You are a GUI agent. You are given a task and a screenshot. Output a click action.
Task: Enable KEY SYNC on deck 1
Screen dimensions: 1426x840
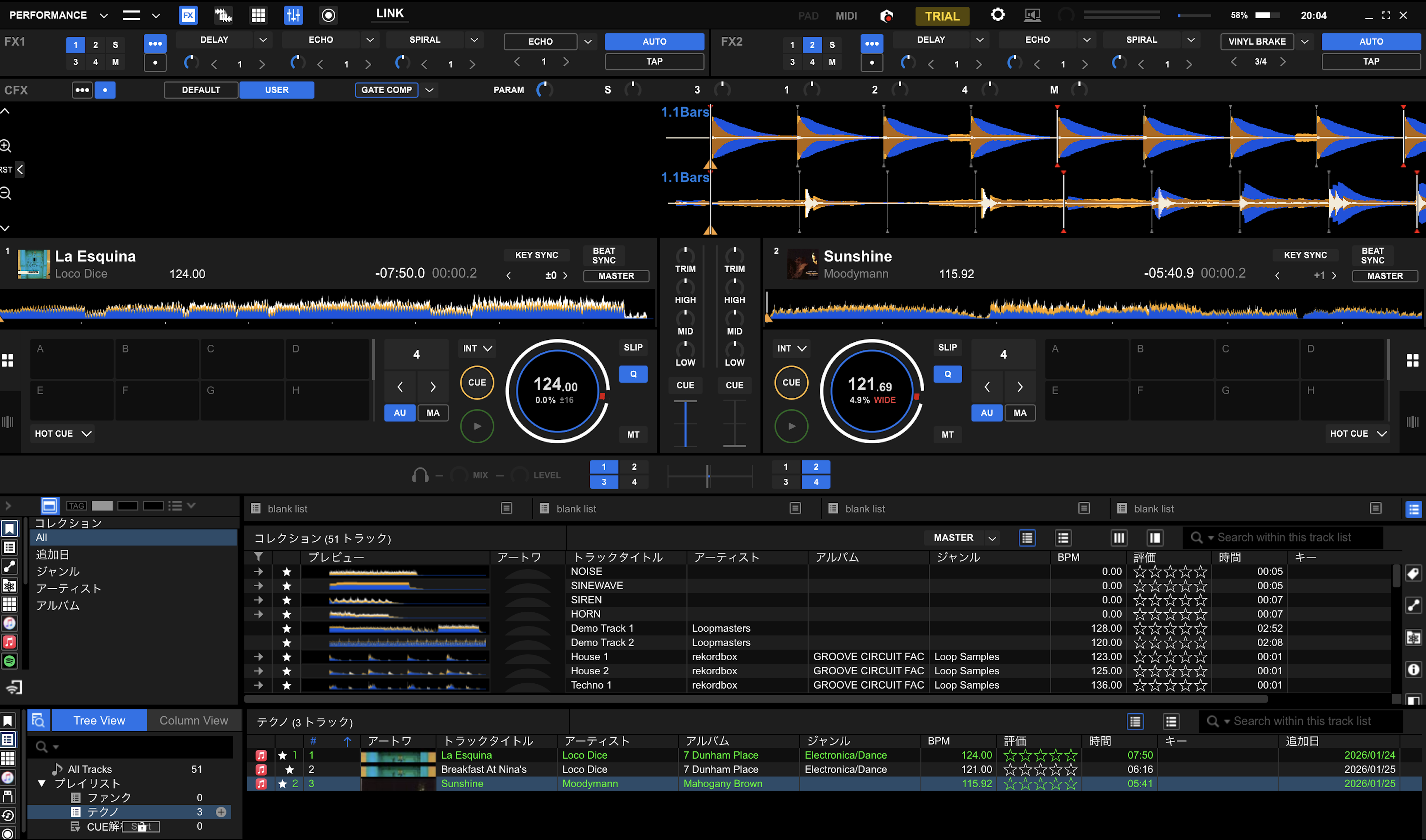[536, 255]
